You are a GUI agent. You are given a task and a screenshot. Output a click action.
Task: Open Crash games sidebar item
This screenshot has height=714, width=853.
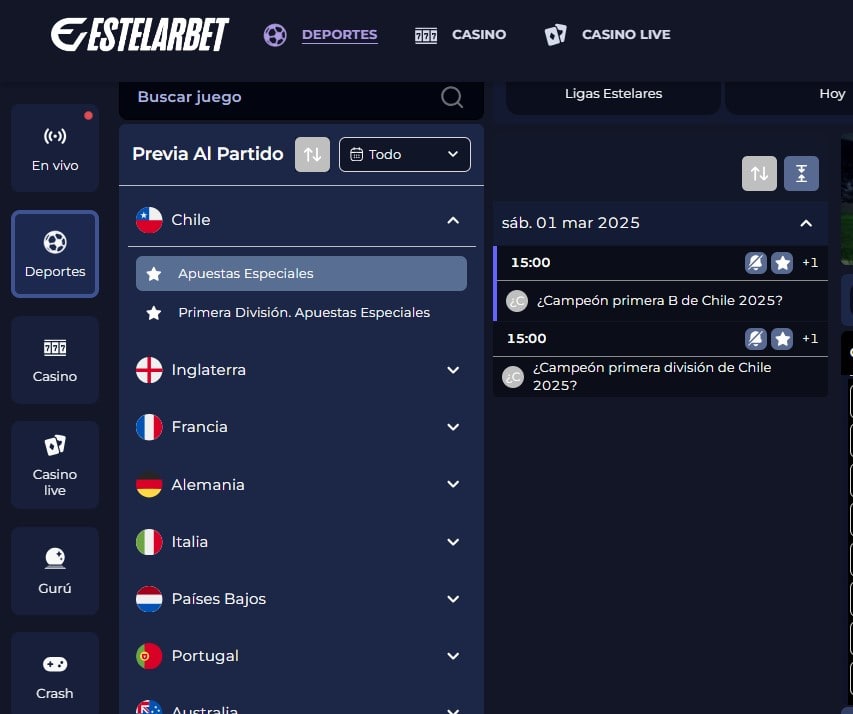[x=55, y=675]
